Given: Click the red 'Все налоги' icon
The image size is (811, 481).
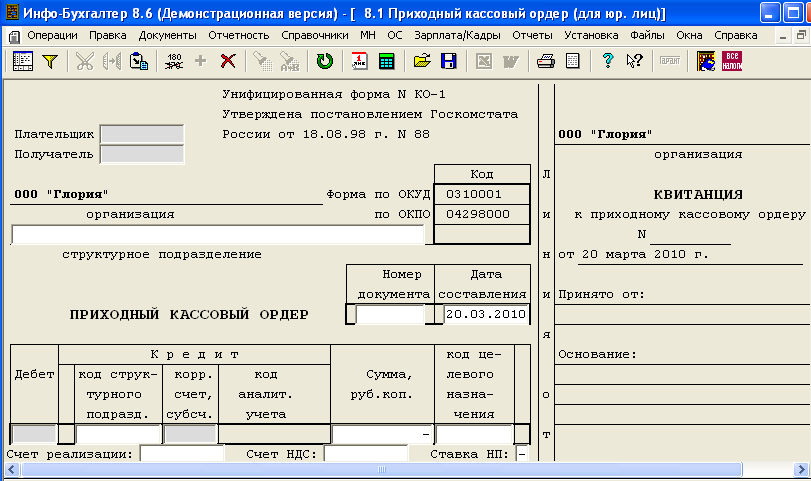Looking at the screenshot, I should point(732,61).
